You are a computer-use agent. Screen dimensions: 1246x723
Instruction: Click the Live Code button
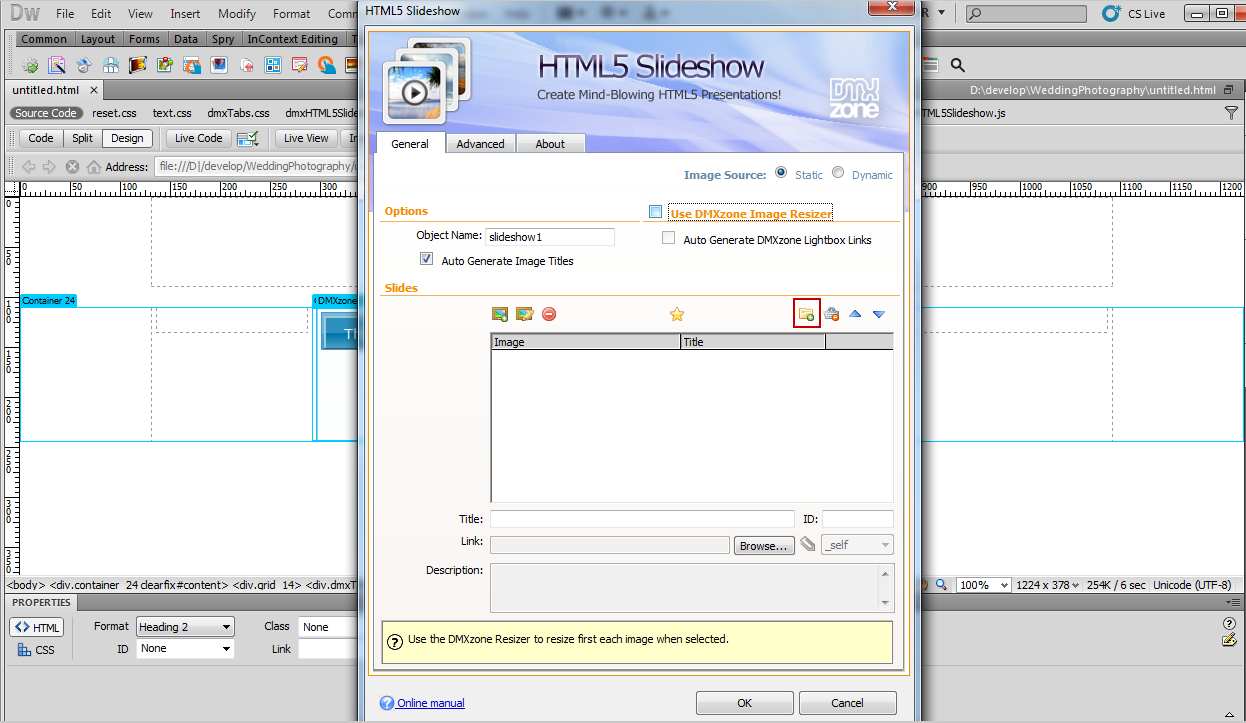(199, 139)
